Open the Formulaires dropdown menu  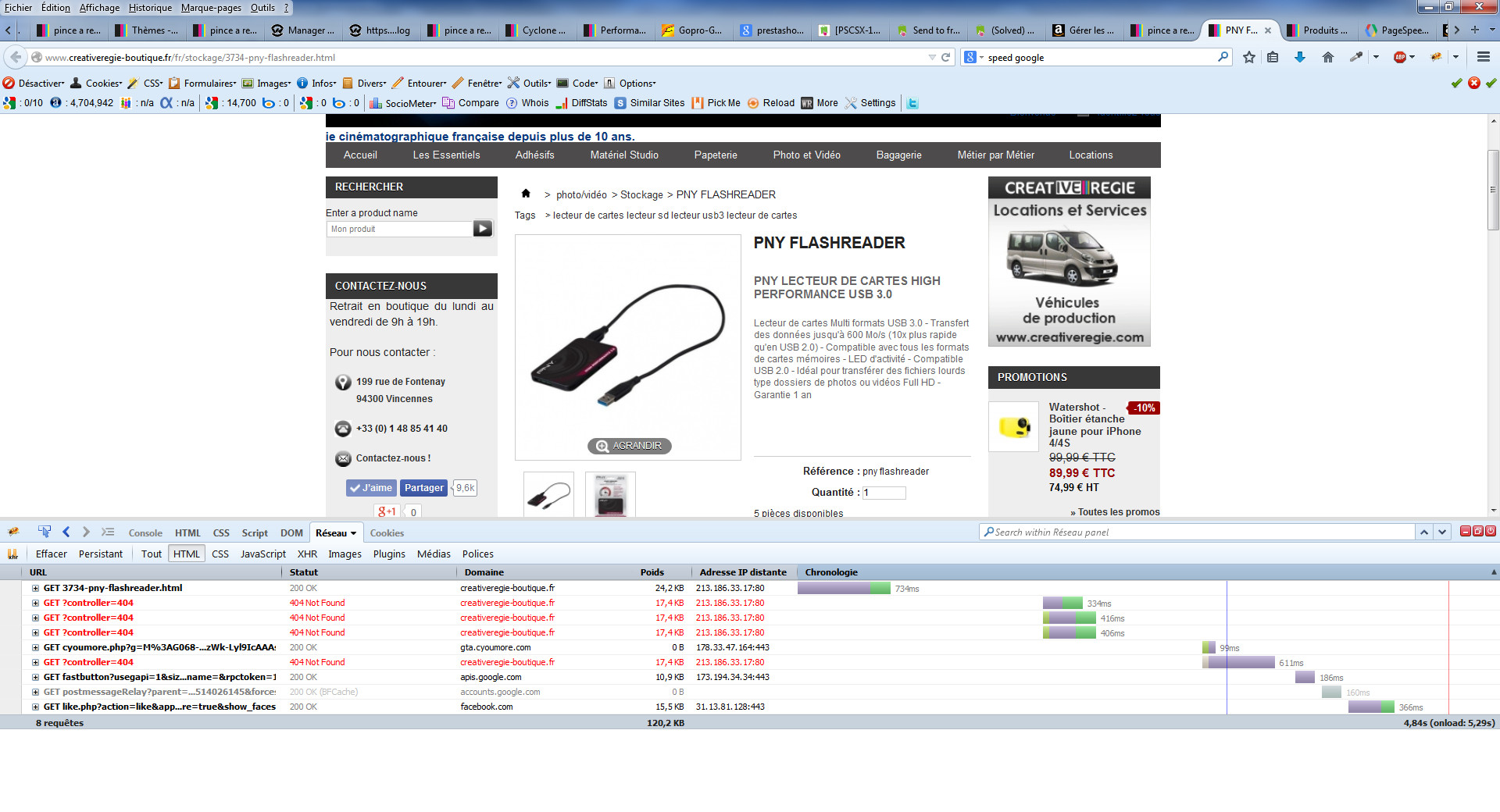pos(203,83)
